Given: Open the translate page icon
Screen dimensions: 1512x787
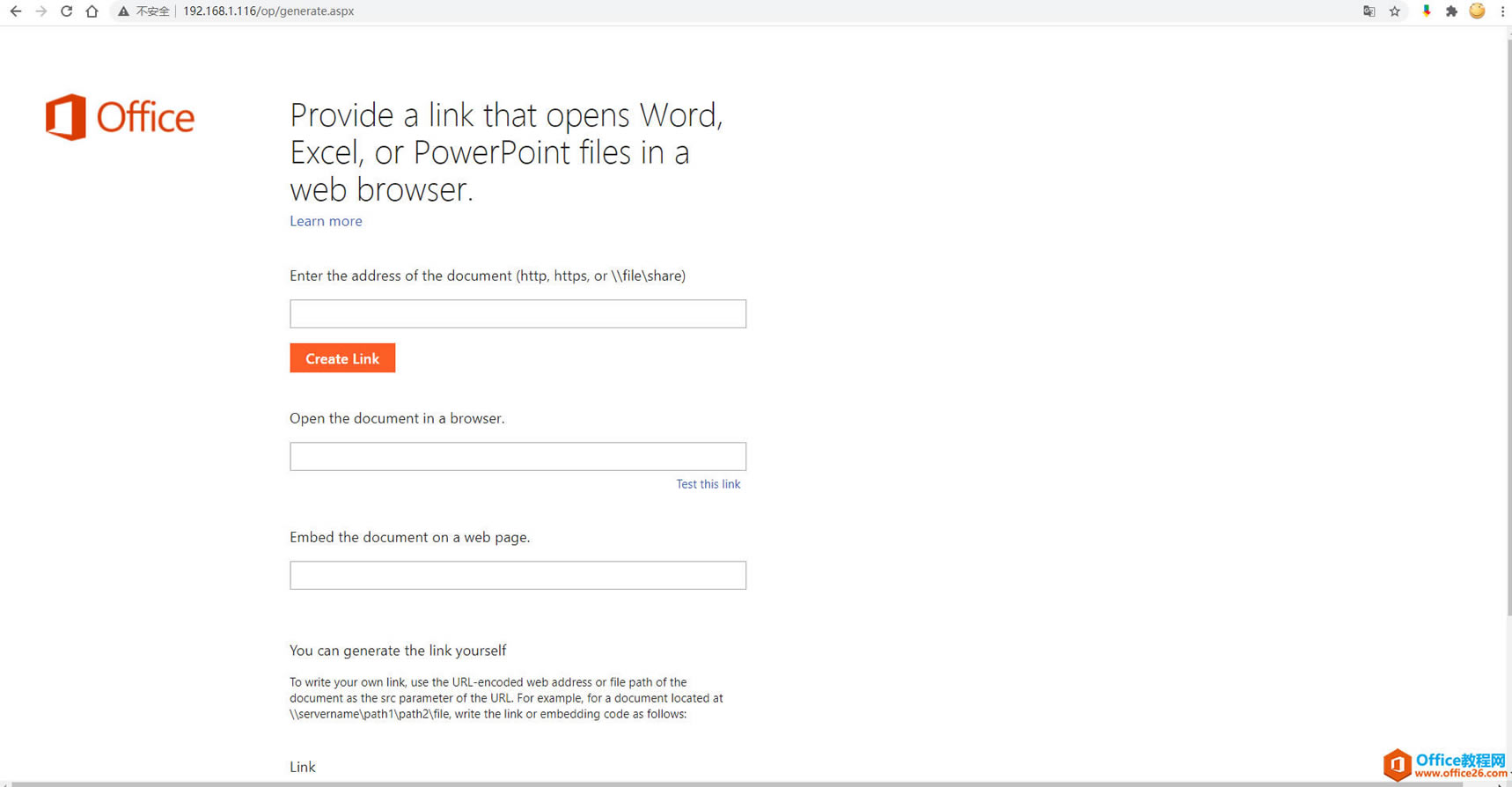Looking at the screenshot, I should pyautogui.click(x=1369, y=11).
